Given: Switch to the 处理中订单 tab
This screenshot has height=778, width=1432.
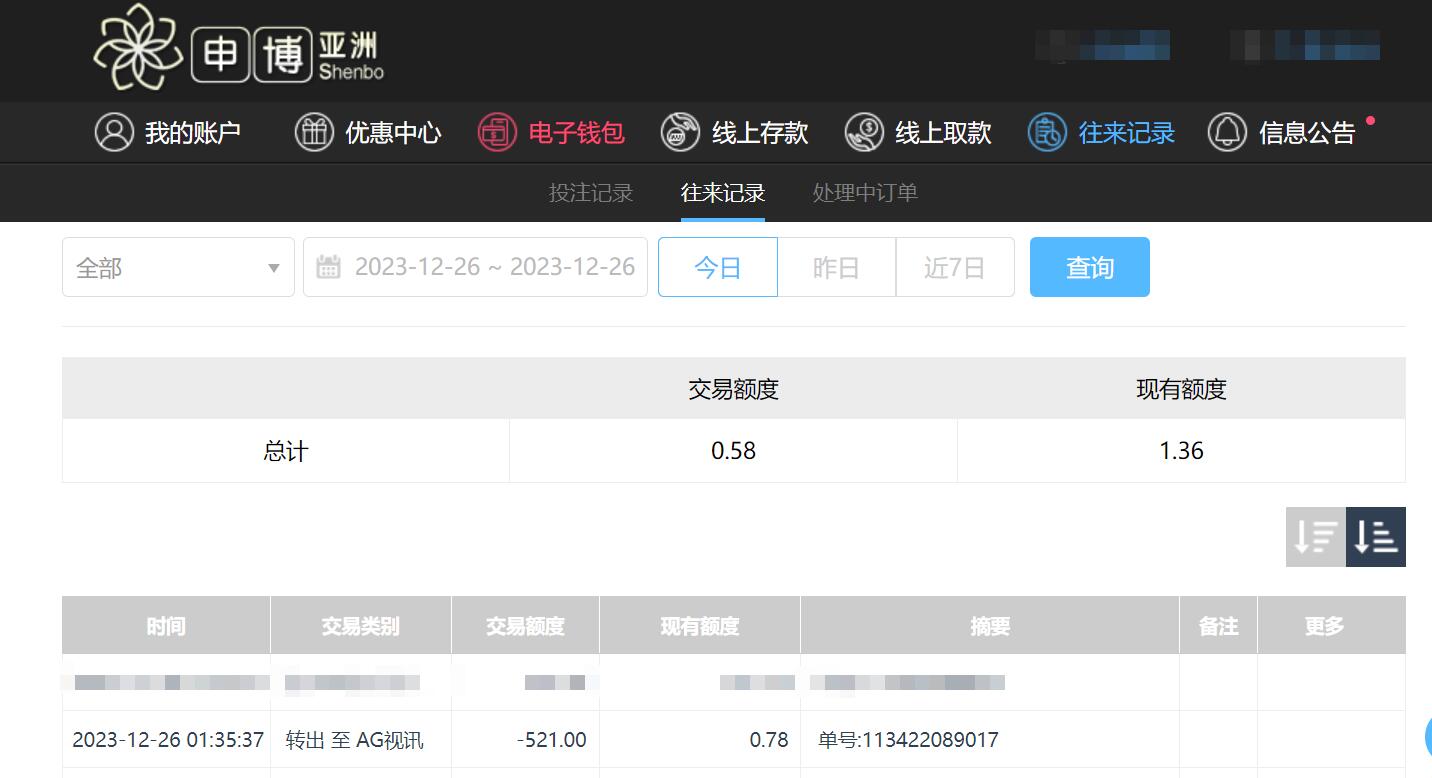Looking at the screenshot, I should coord(865,193).
